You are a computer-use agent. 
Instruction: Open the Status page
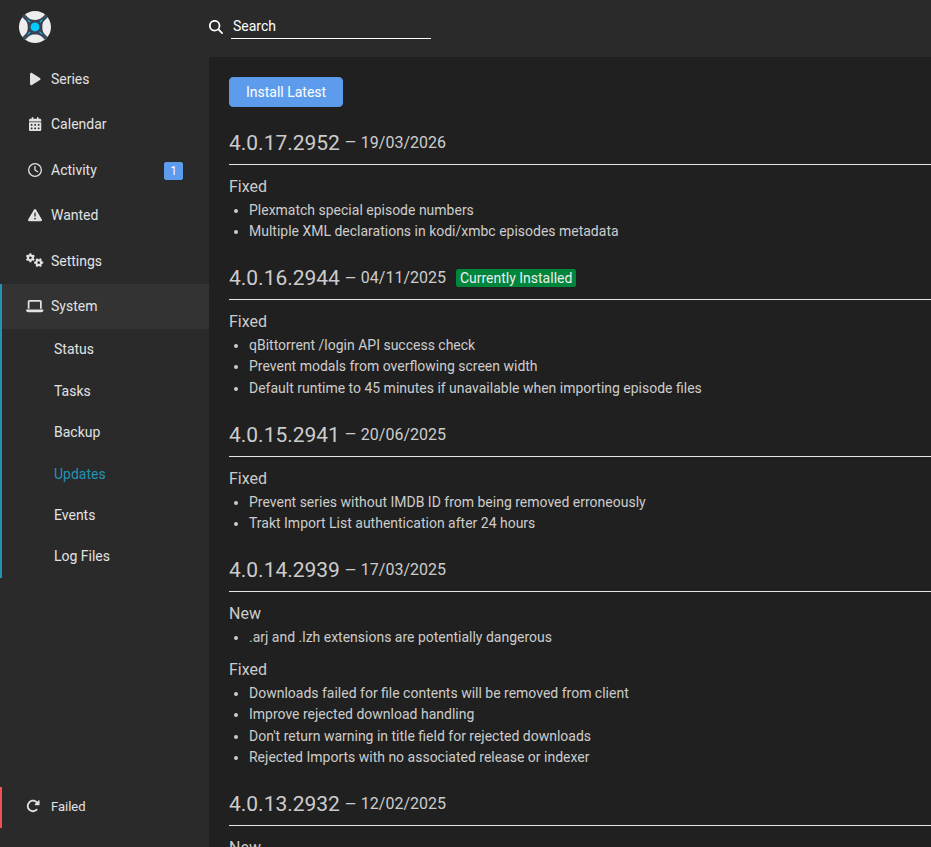[74, 349]
